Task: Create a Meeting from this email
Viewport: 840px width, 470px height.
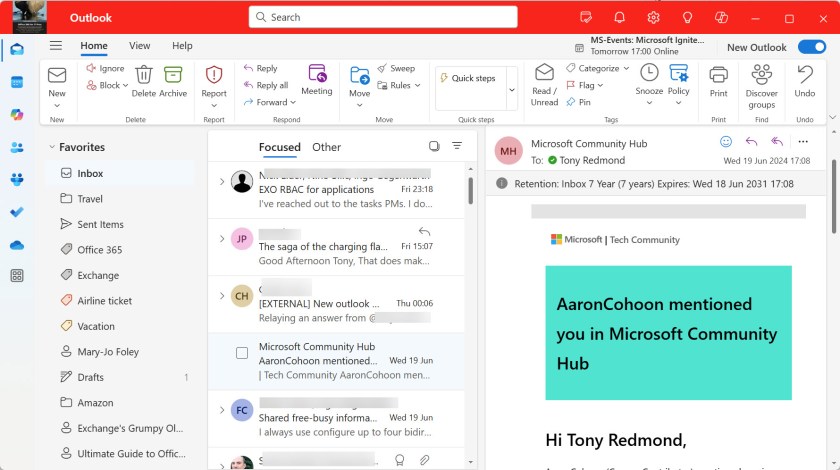Action: coord(317,80)
